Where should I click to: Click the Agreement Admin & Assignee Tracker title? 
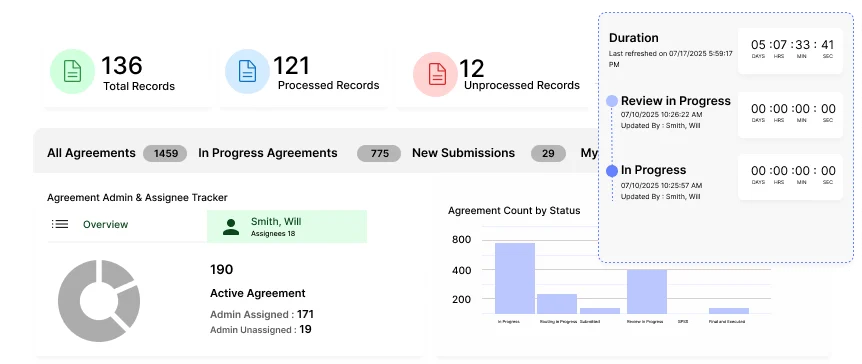(137, 197)
